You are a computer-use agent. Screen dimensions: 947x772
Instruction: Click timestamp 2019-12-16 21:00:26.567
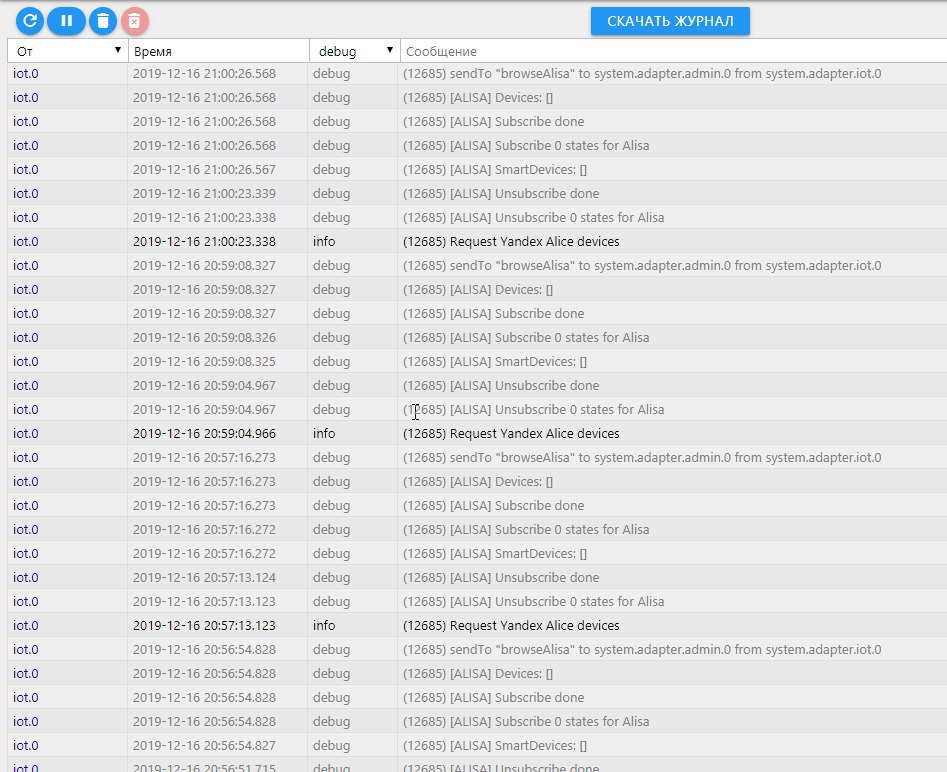tap(204, 170)
